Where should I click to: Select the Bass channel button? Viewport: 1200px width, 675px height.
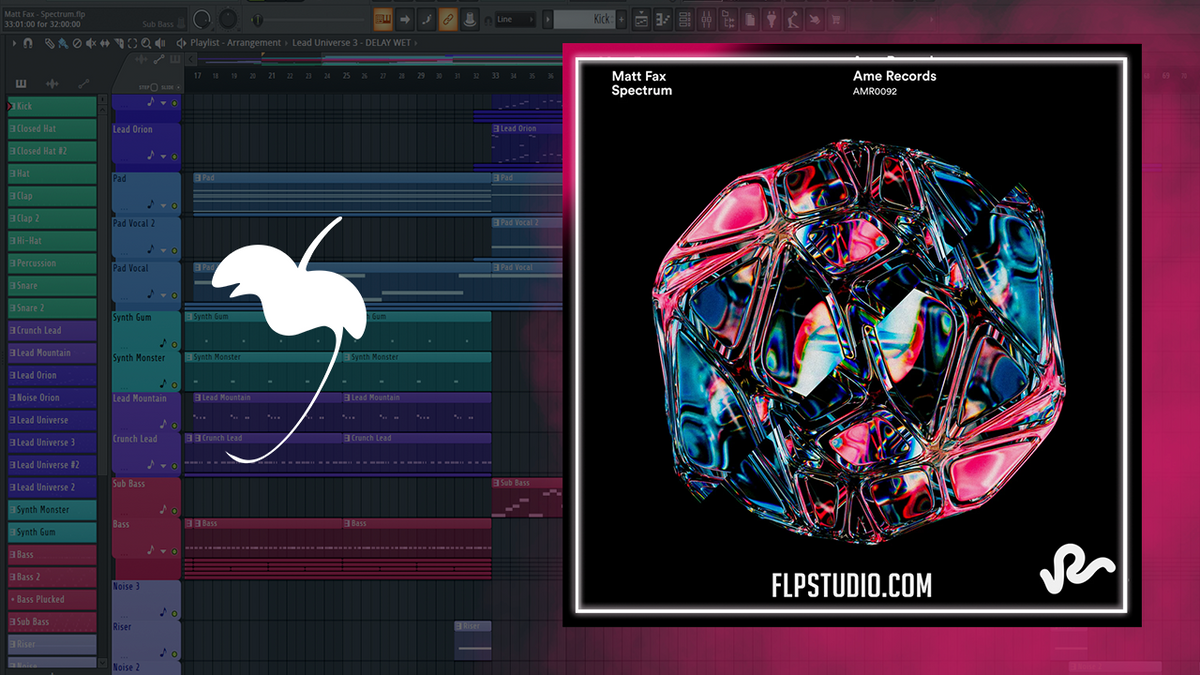tap(50, 554)
